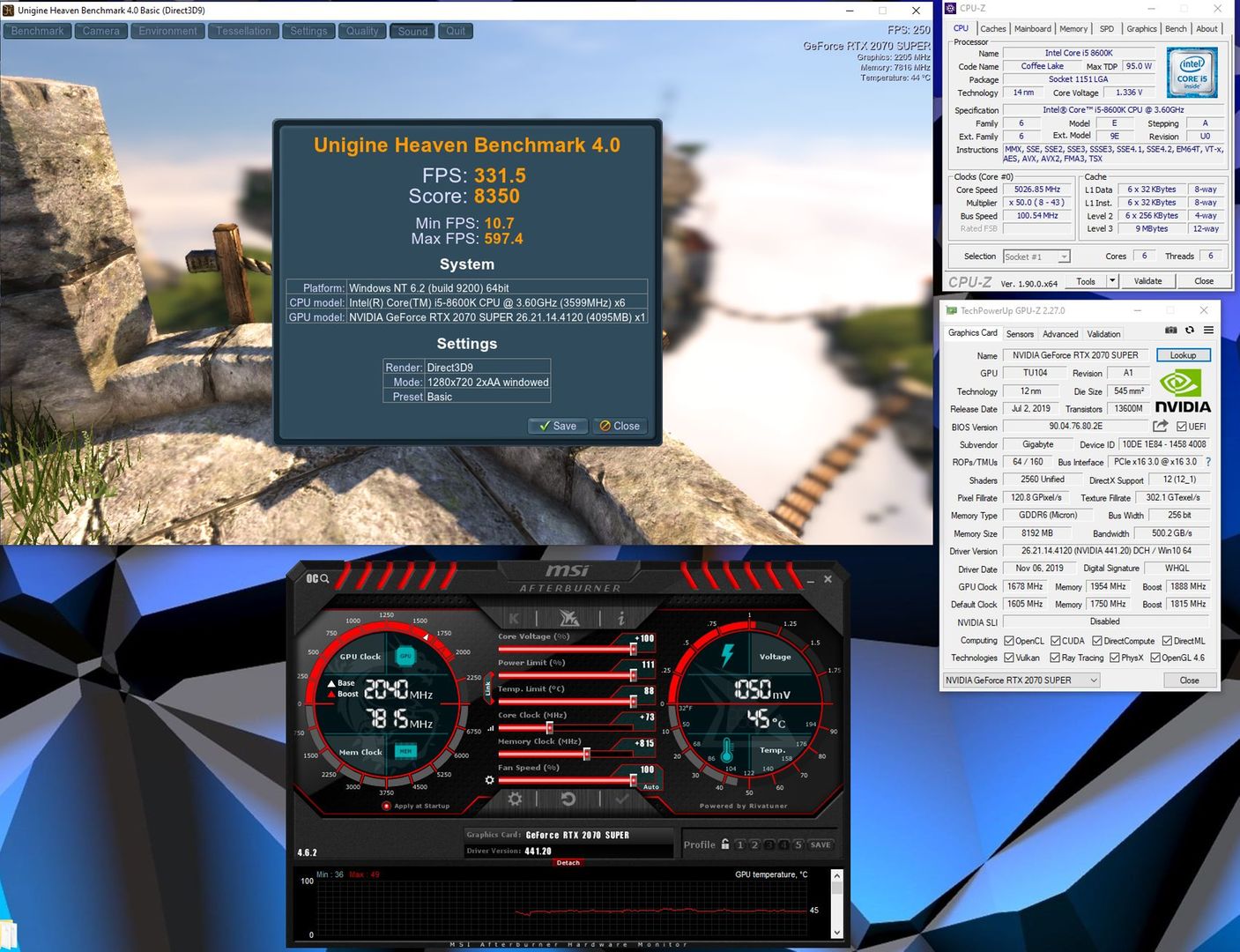1240x952 pixels.
Task: Toggle the CUDA checkbox in GPU-Z
Action: pos(1056,641)
